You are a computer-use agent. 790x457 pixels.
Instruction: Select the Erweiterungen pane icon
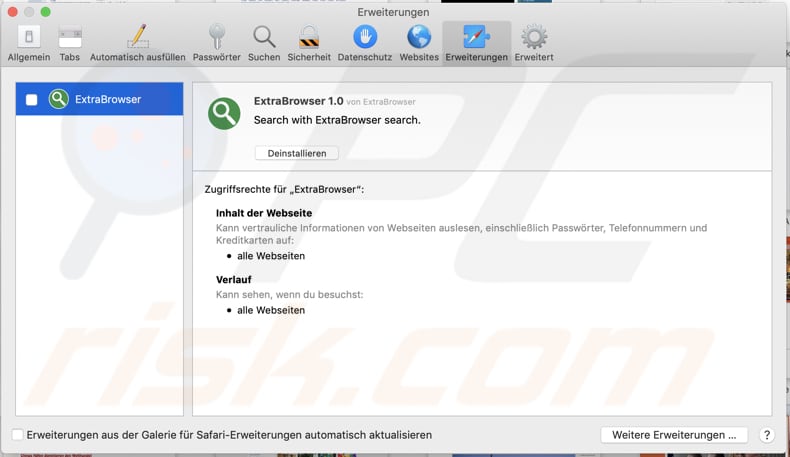coord(476,43)
